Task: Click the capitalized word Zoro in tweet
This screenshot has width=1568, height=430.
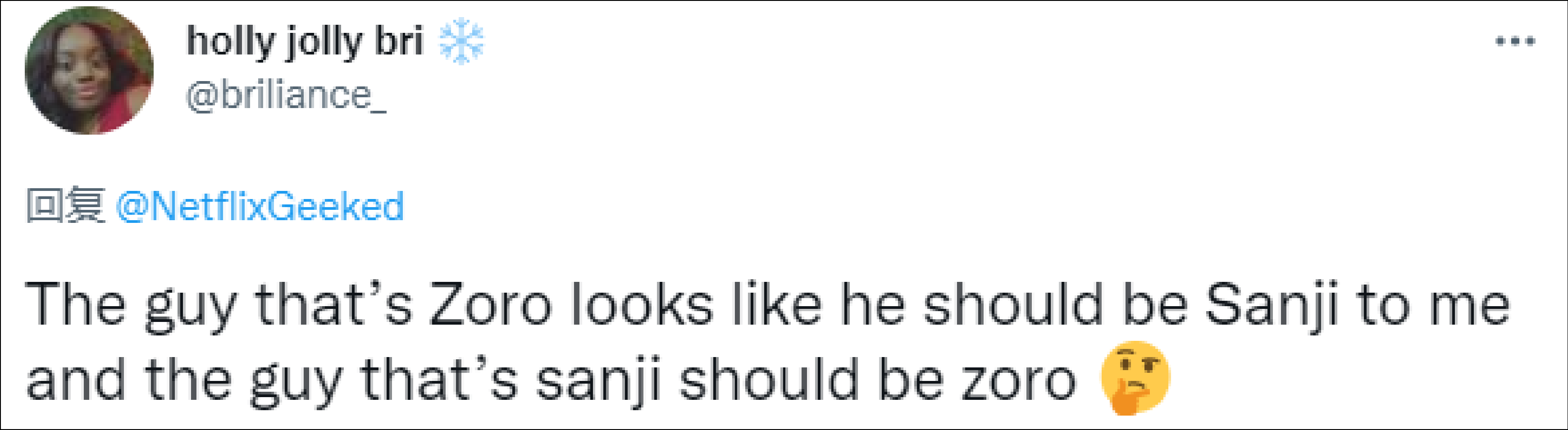Action: point(490,304)
